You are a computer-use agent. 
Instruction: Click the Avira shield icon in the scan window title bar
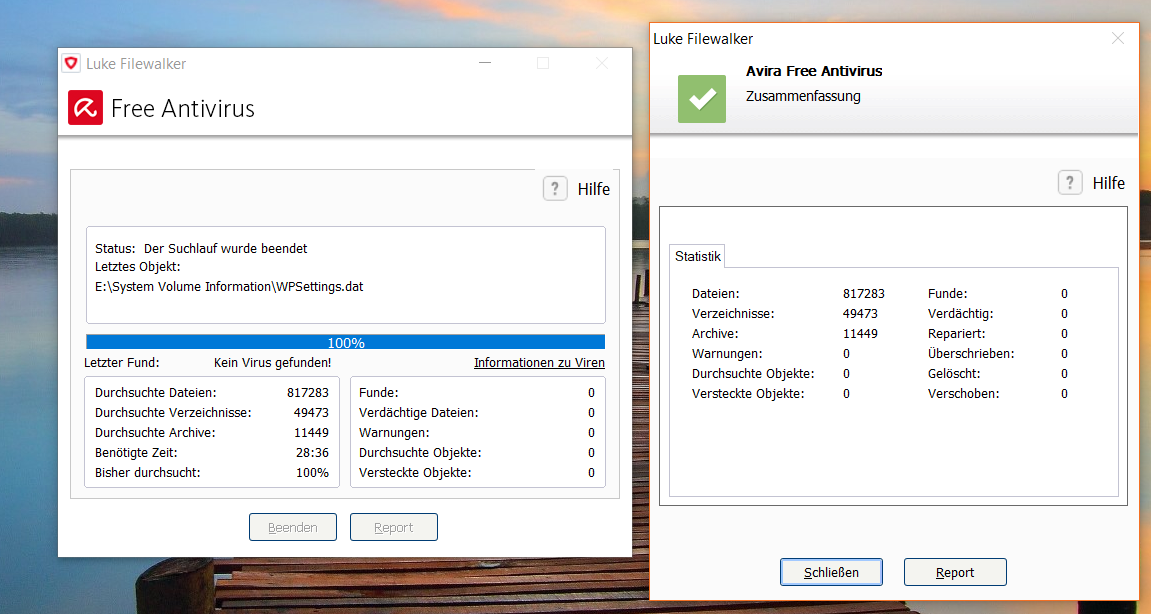(x=71, y=64)
